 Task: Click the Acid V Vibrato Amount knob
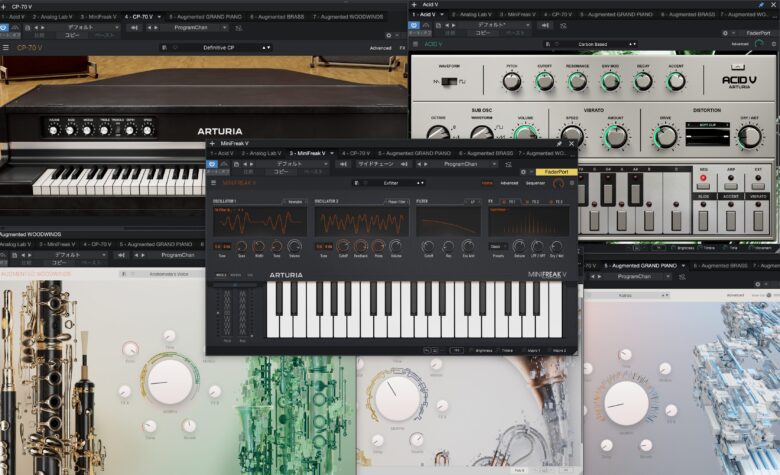(x=616, y=136)
